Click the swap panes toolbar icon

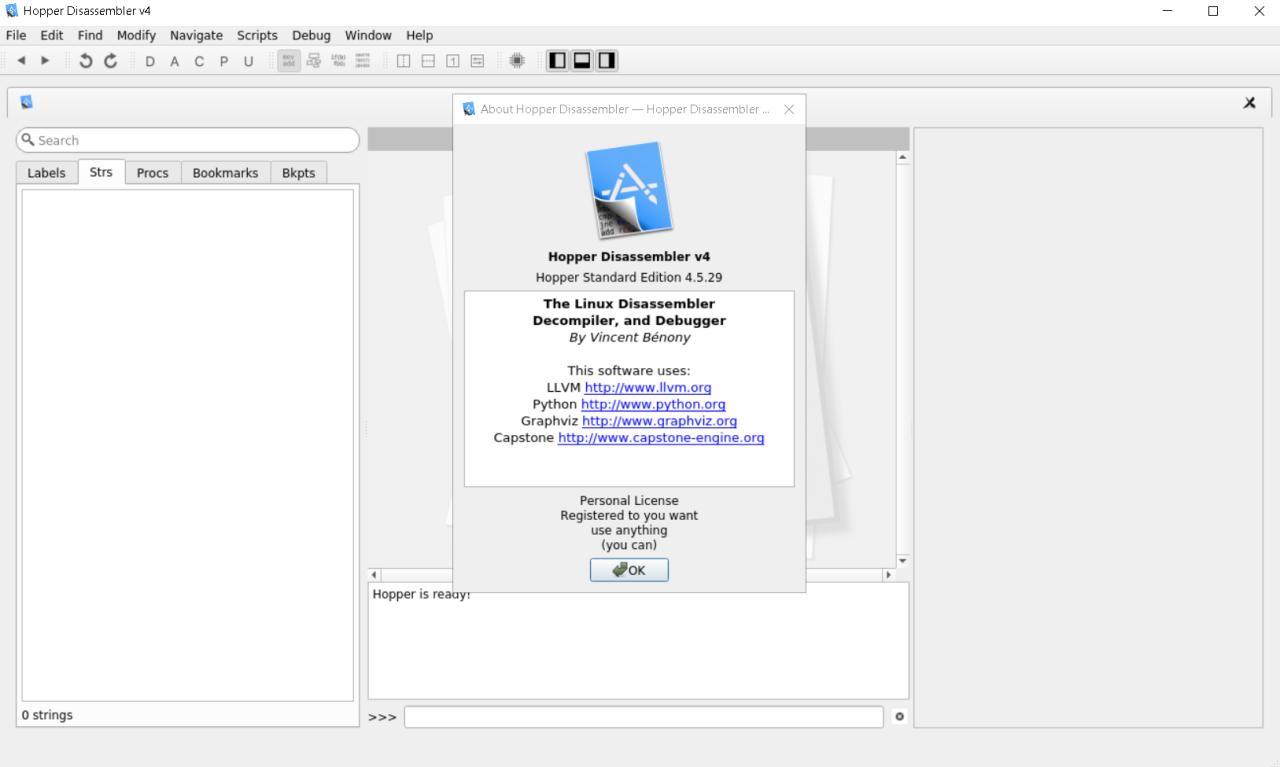(x=477, y=61)
